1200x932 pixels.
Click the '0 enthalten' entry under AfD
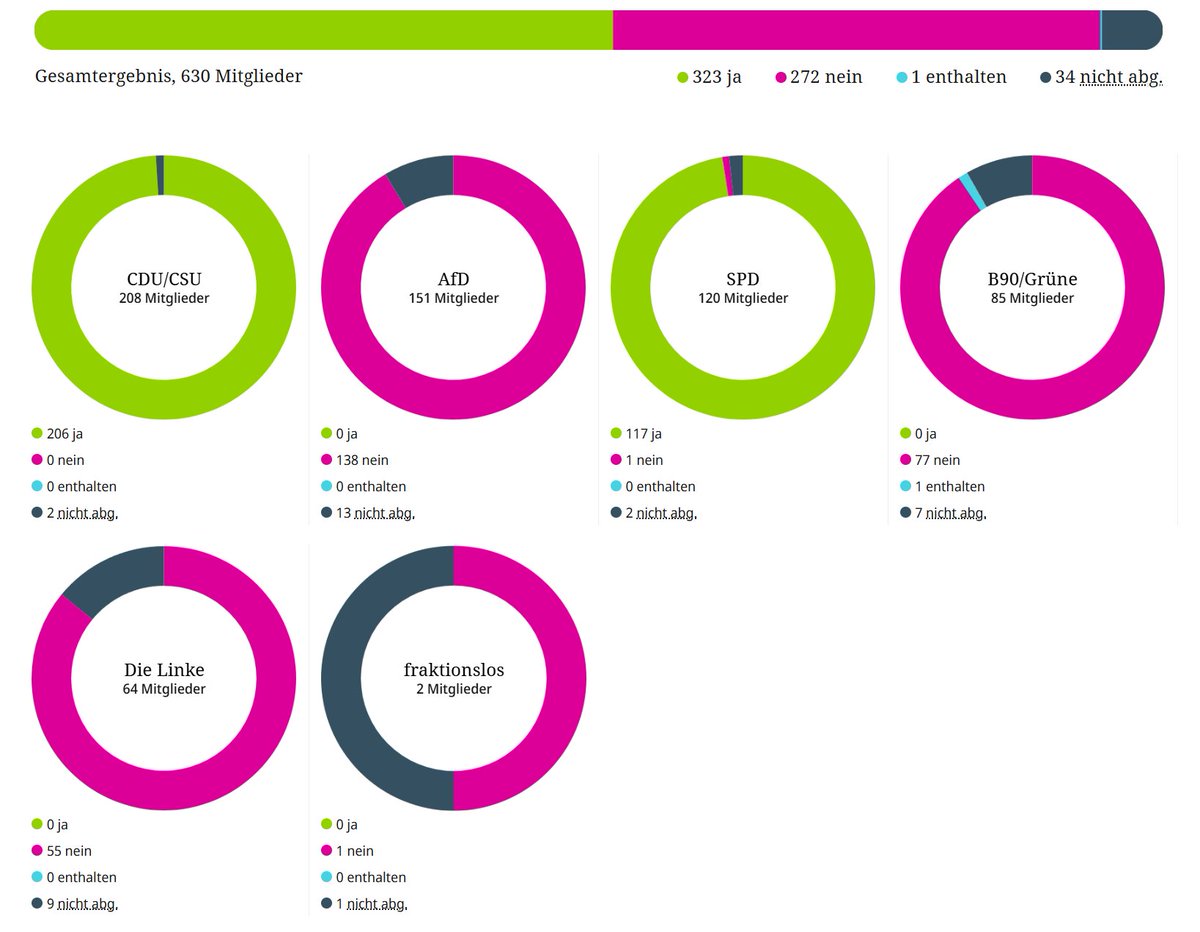click(x=371, y=486)
